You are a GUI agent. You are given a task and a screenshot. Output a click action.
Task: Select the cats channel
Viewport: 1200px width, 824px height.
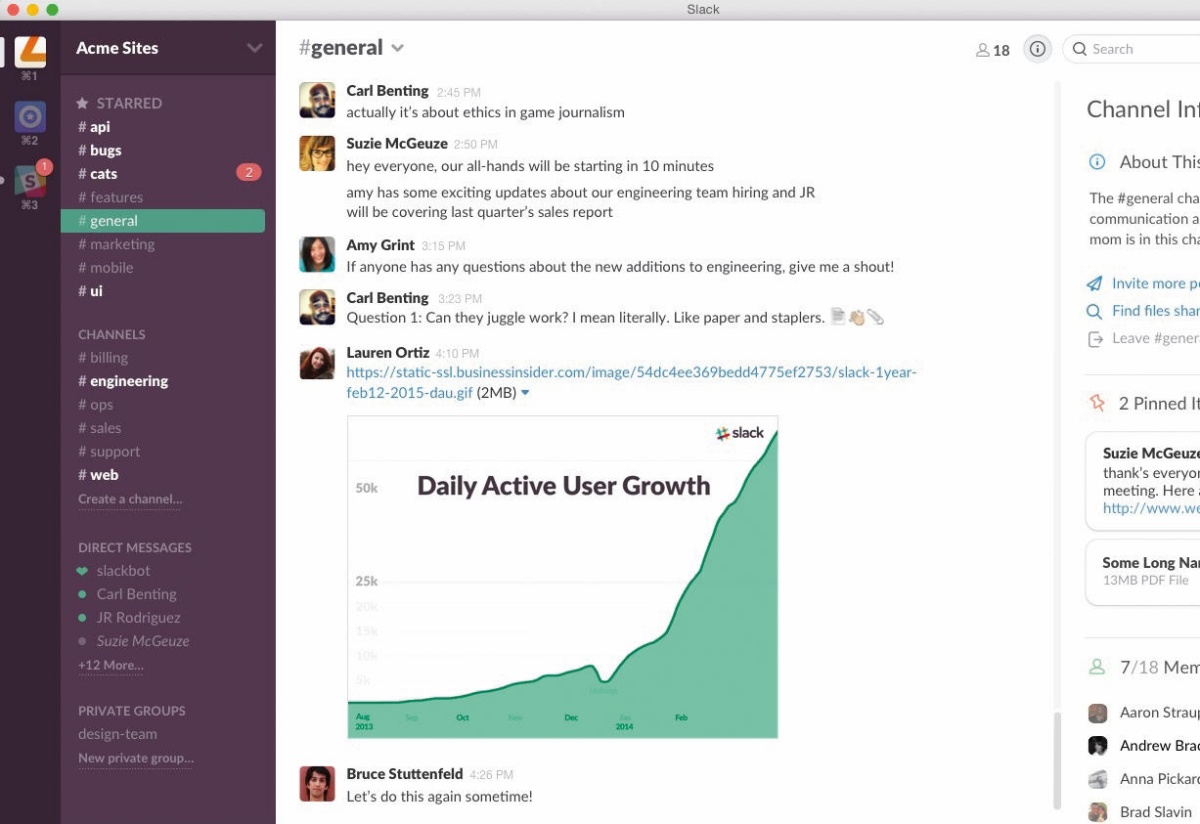pyautogui.click(x=98, y=174)
